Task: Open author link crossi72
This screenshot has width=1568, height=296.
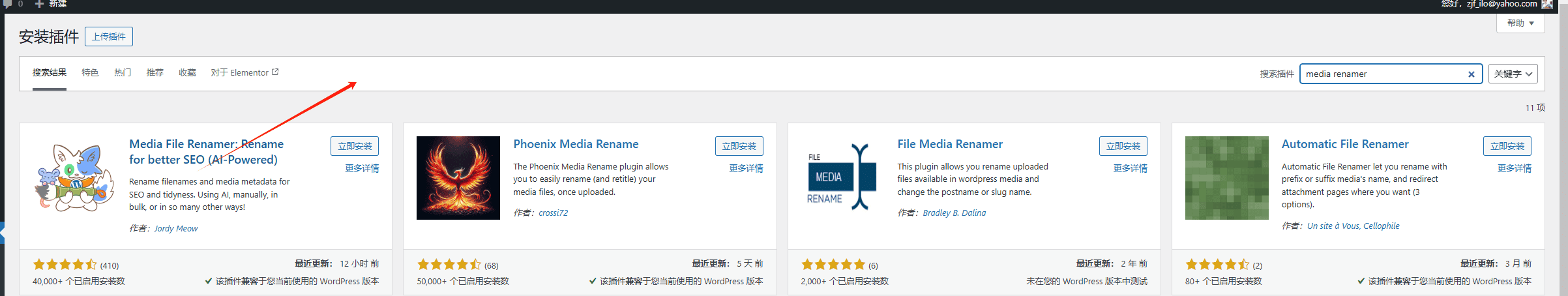Action: 553,213
